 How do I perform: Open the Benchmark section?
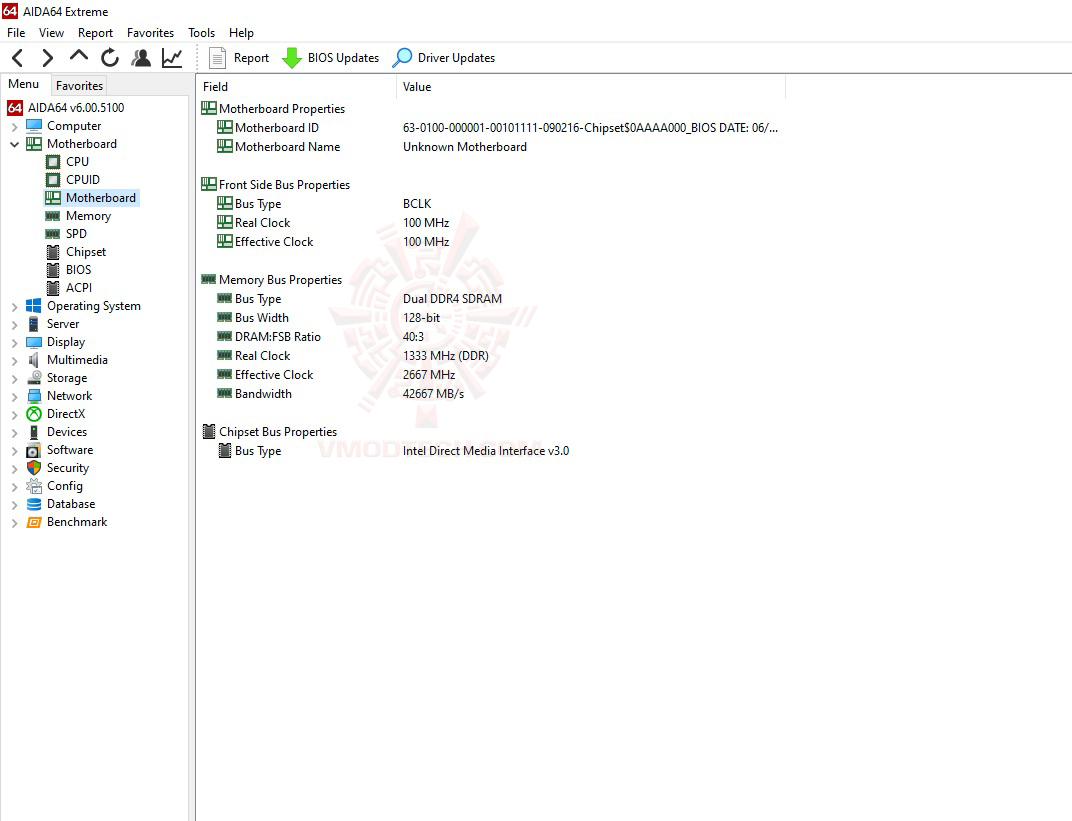pos(76,521)
